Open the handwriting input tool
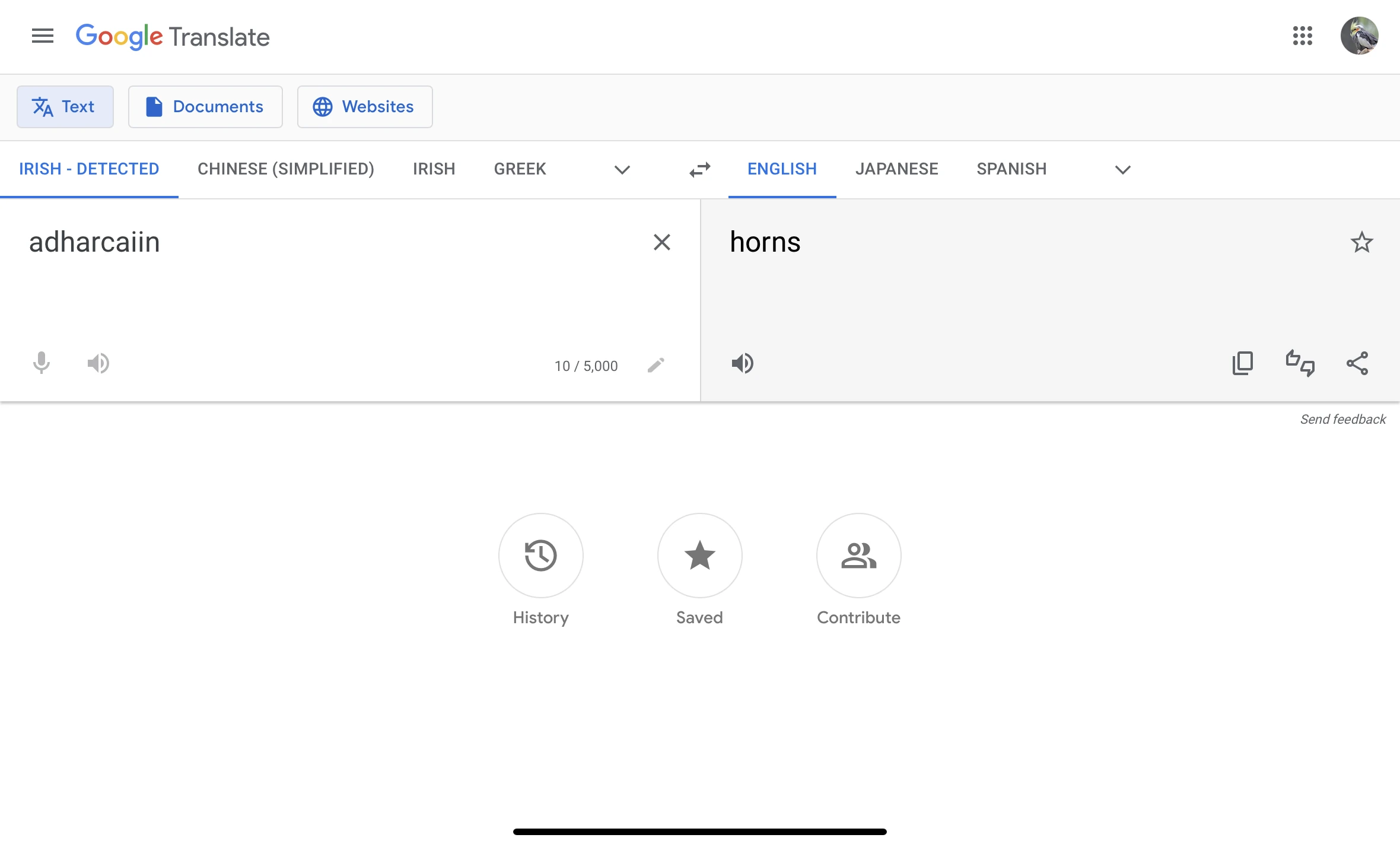Viewport: 1400px width, 844px height. (x=656, y=365)
